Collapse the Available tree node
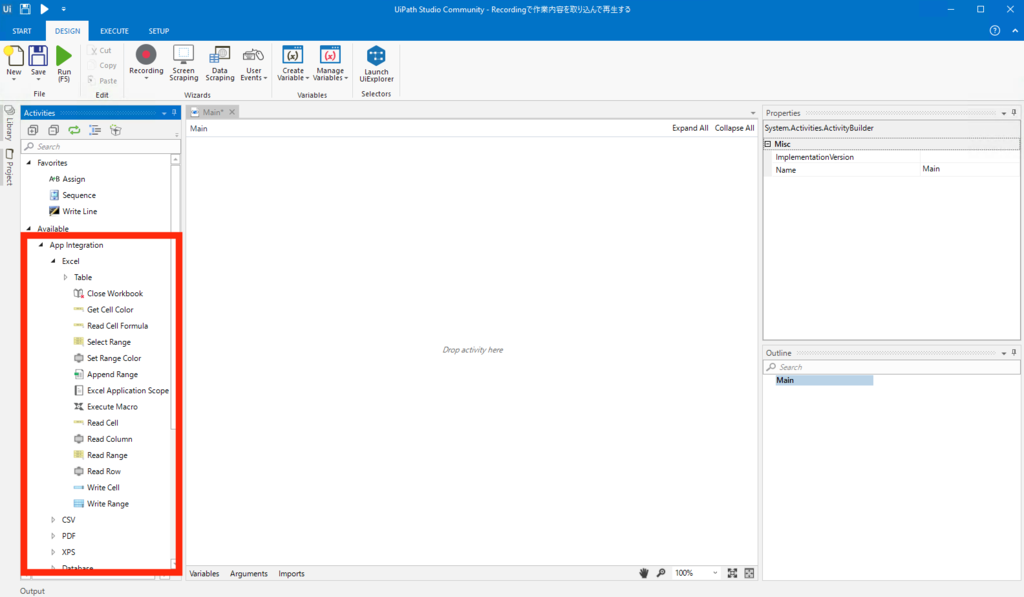1024x597 pixels. tap(29, 229)
